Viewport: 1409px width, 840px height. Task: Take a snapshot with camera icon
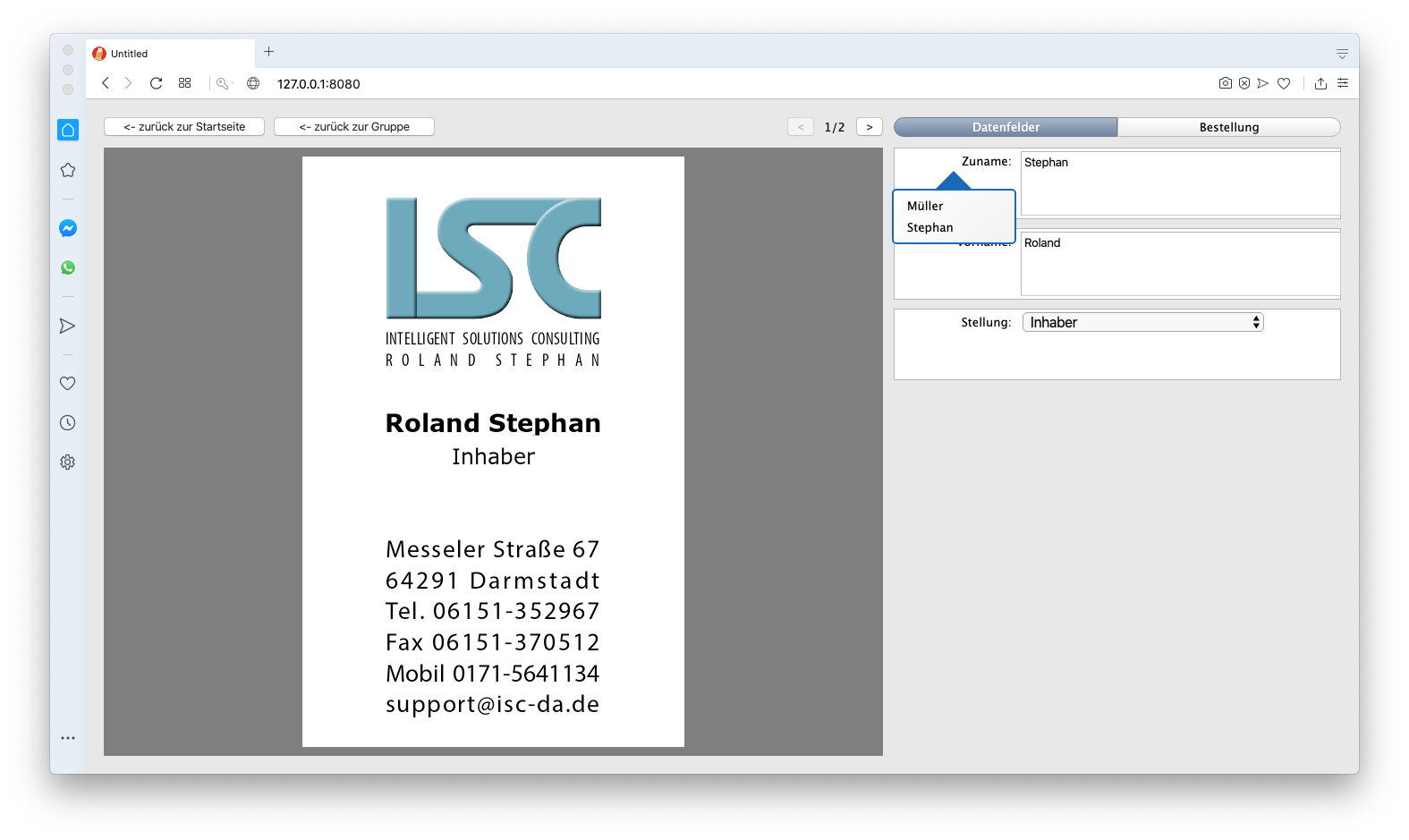[1226, 83]
